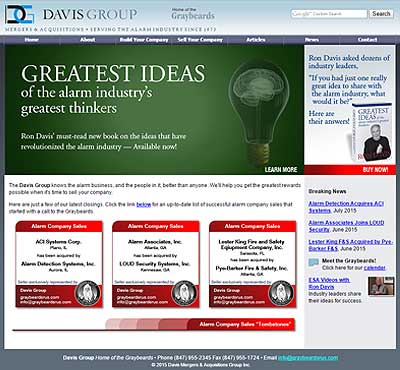Click the info@graybeardsrus.com footer email link
This screenshot has height=370, width=400.
[308, 358]
